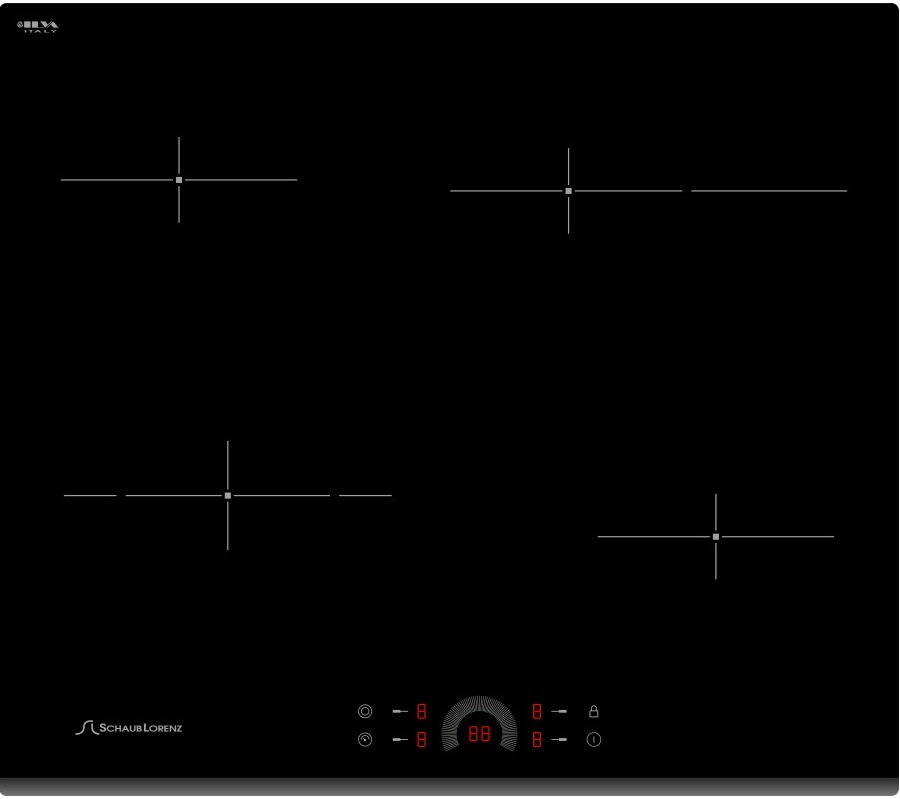Tap the top-left burner center marker

(179, 180)
